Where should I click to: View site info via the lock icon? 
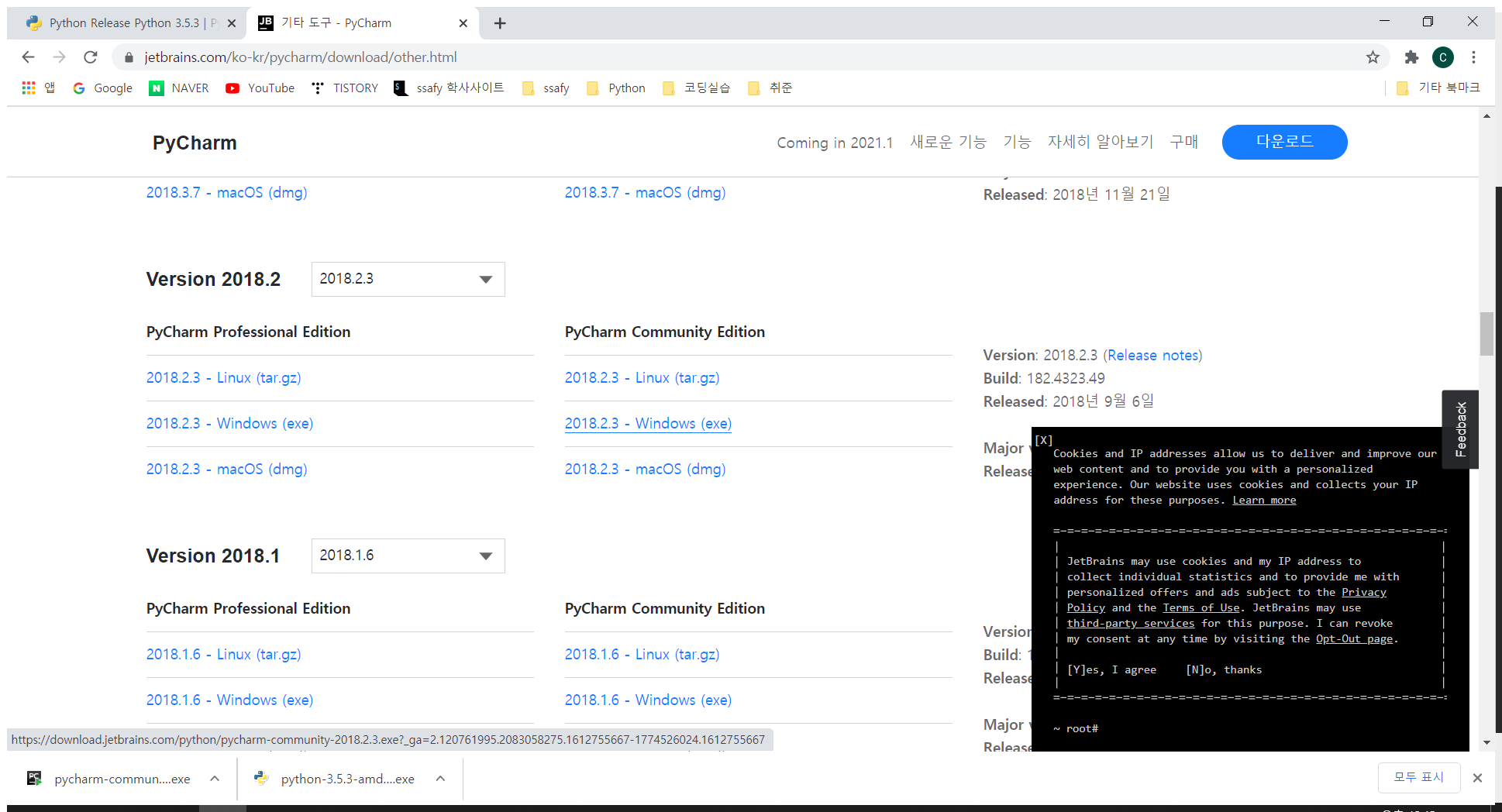(x=129, y=57)
